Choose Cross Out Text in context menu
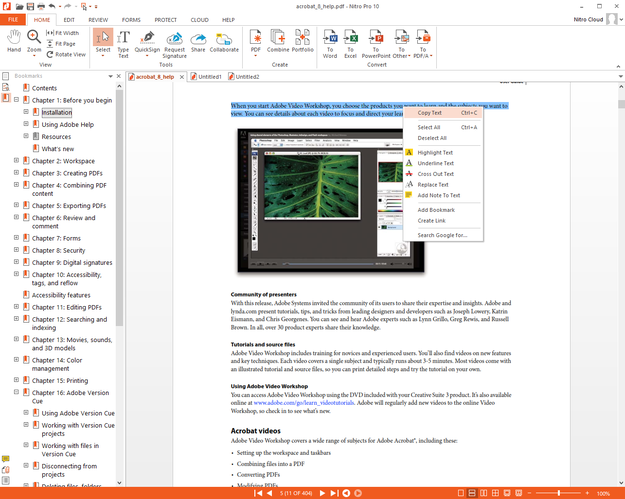The width and height of the screenshot is (625, 499). click(443, 174)
